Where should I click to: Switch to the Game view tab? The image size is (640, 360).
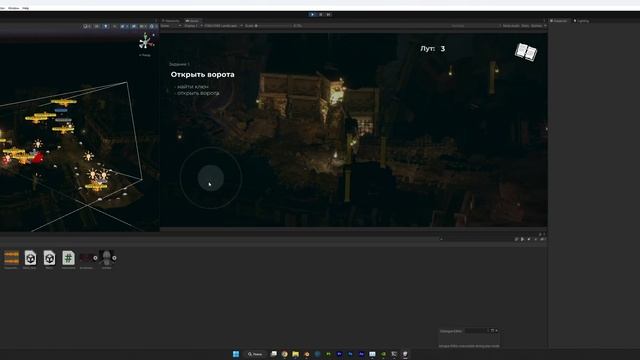click(x=192, y=21)
